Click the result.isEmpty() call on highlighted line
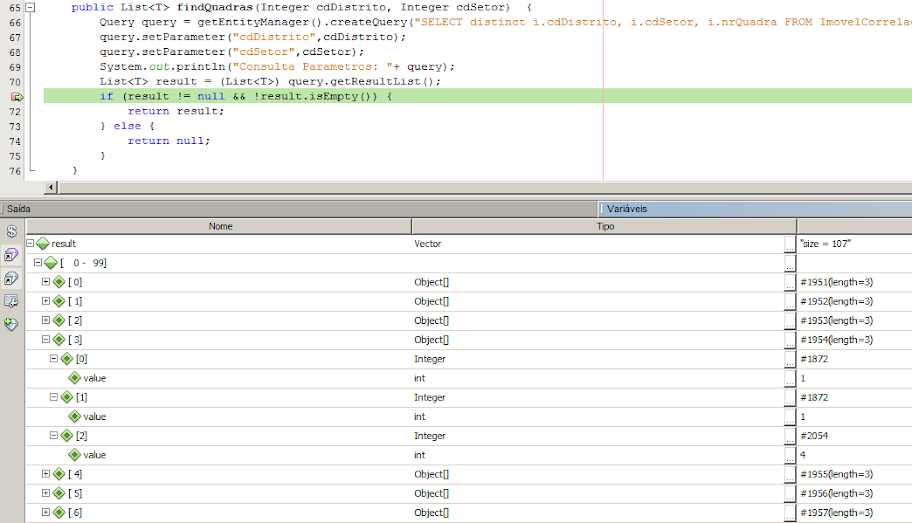 pos(318,96)
